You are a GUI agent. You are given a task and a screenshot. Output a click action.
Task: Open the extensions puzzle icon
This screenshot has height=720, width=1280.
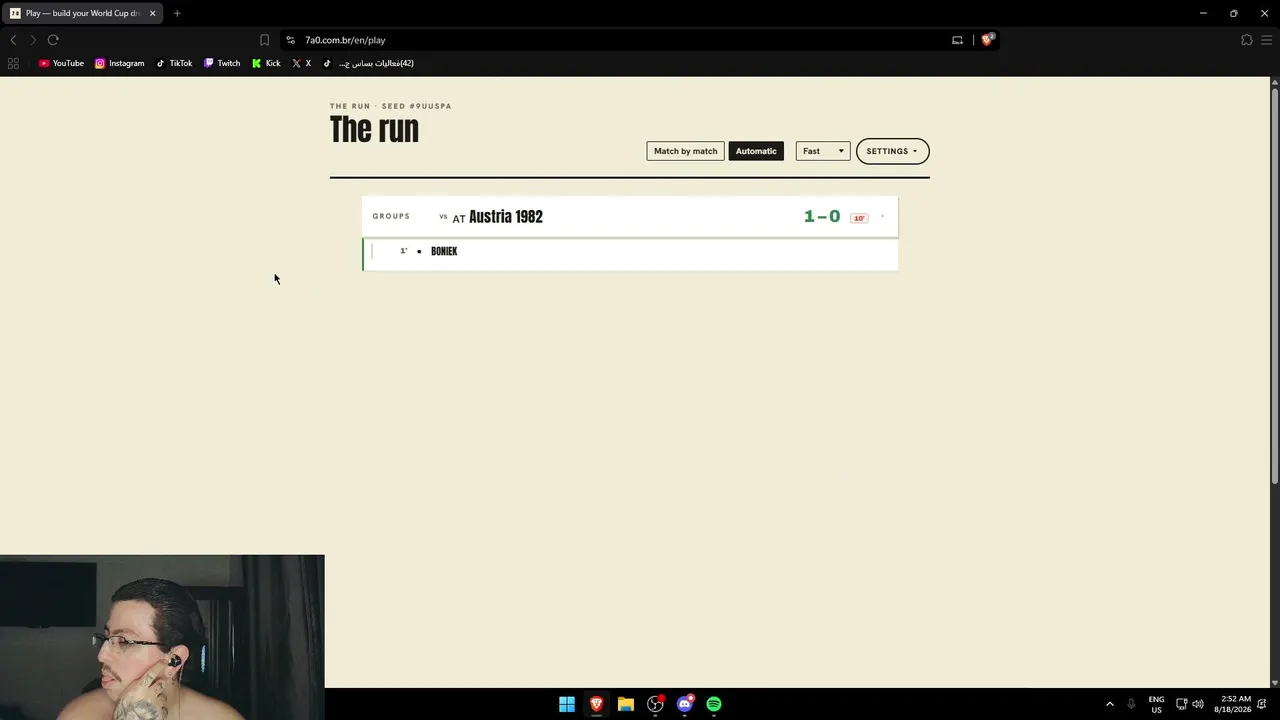pyautogui.click(x=1246, y=40)
